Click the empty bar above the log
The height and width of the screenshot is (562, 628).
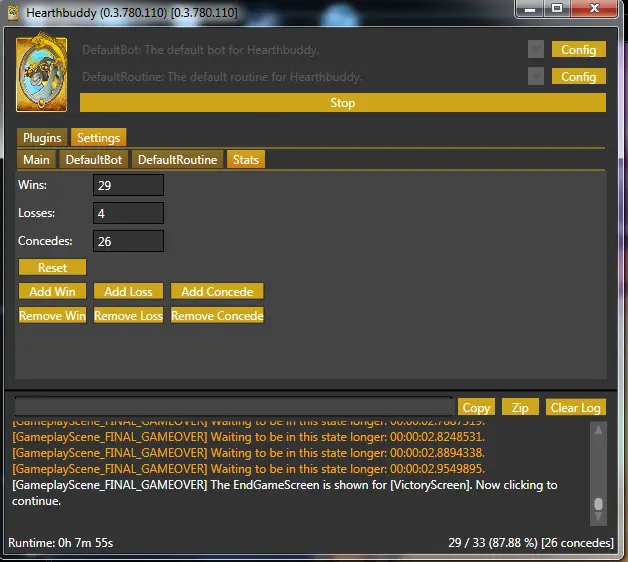pos(233,407)
